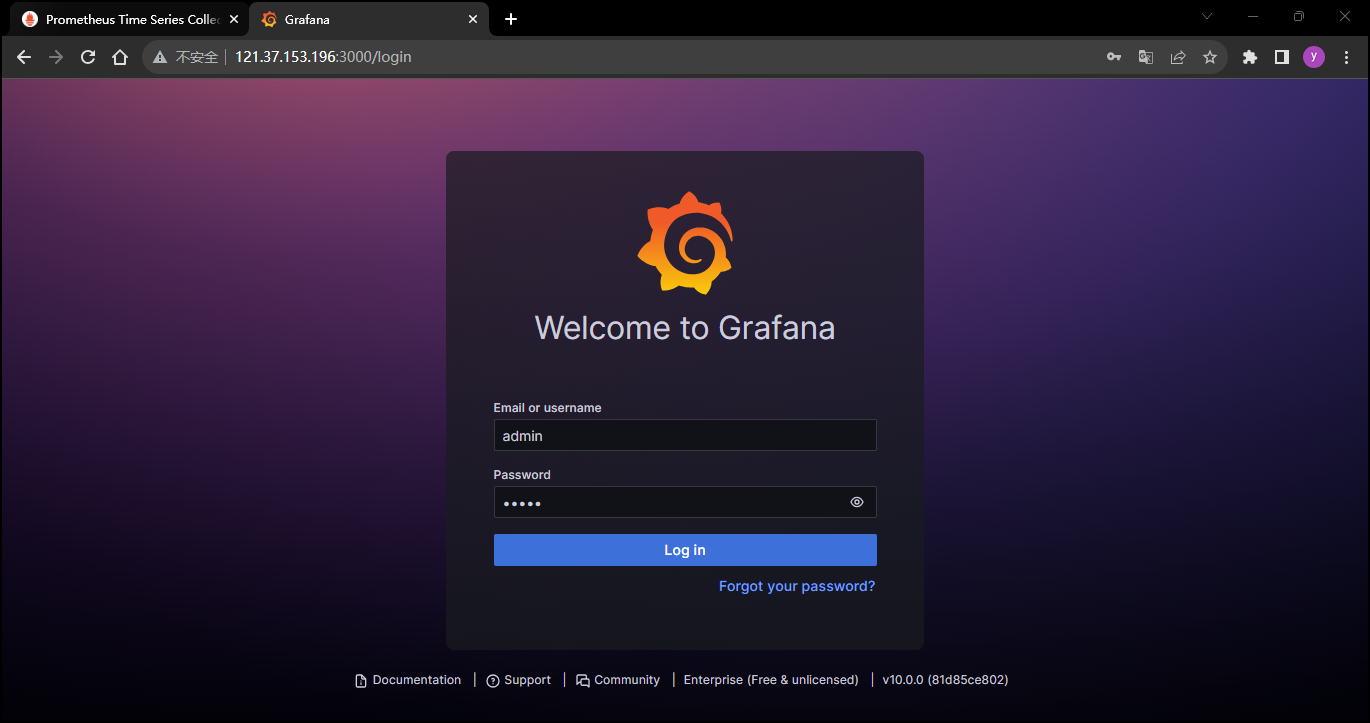Click the Welcome to Grafana heading

coord(685,328)
